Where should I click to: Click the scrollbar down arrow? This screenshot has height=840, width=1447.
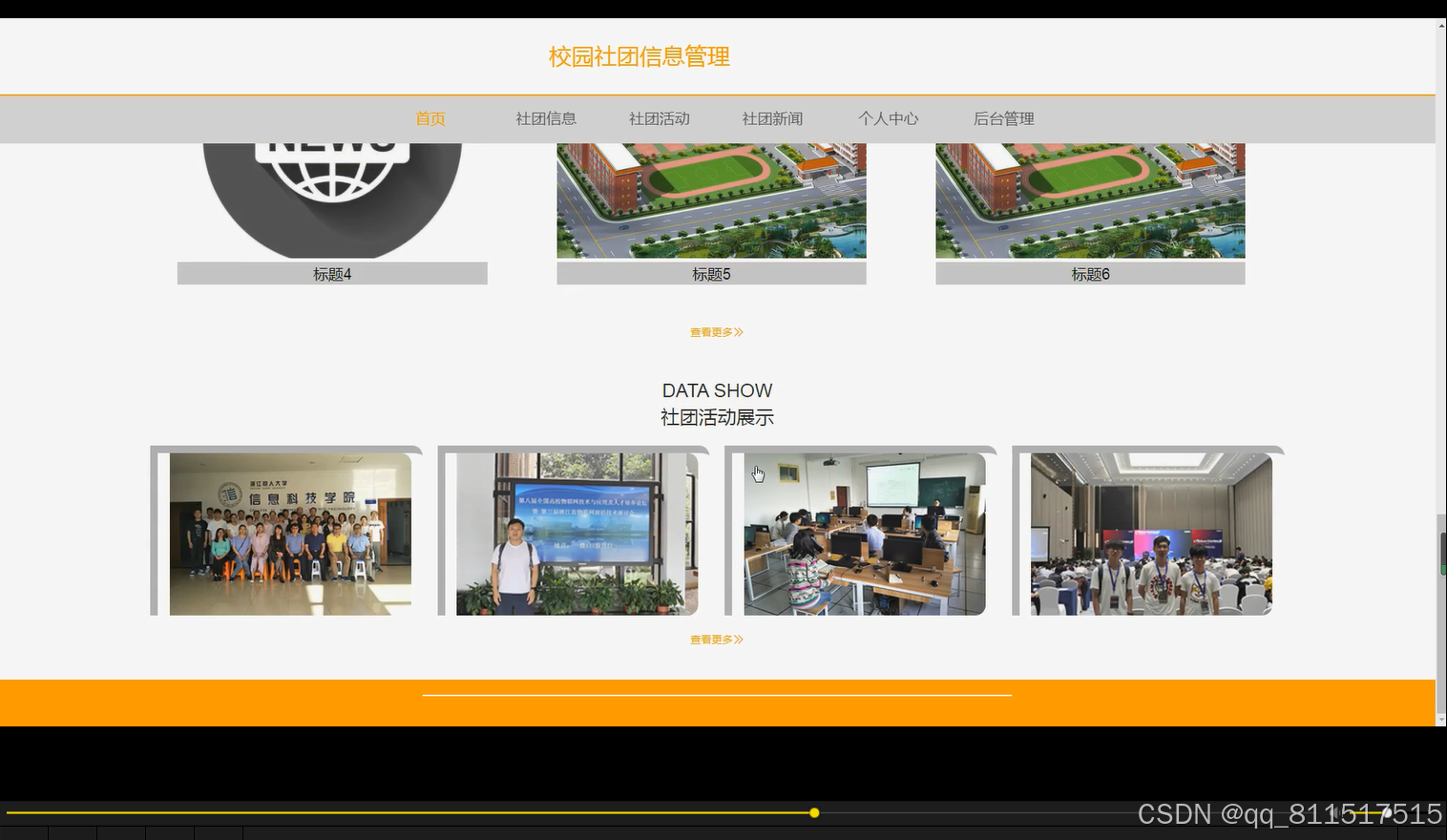(1442, 719)
